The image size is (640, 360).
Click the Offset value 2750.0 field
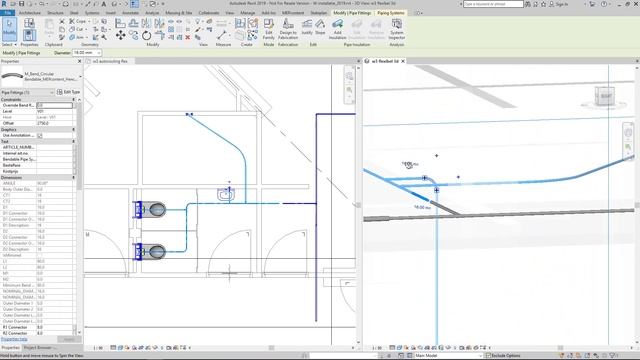(54, 123)
